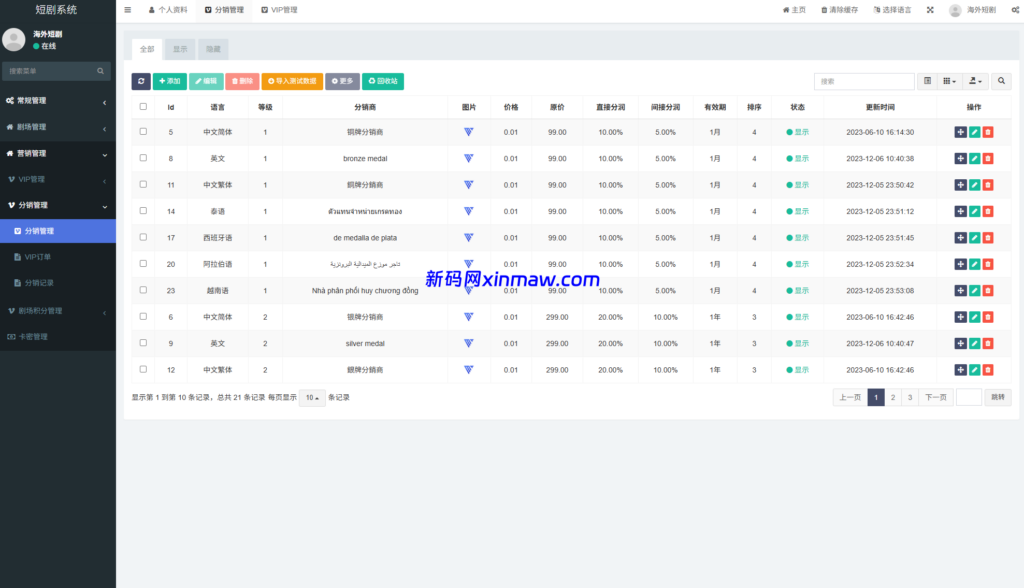Click the table view toggle icon next to search
This screenshot has height=588, width=1024.
click(x=927, y=81)
